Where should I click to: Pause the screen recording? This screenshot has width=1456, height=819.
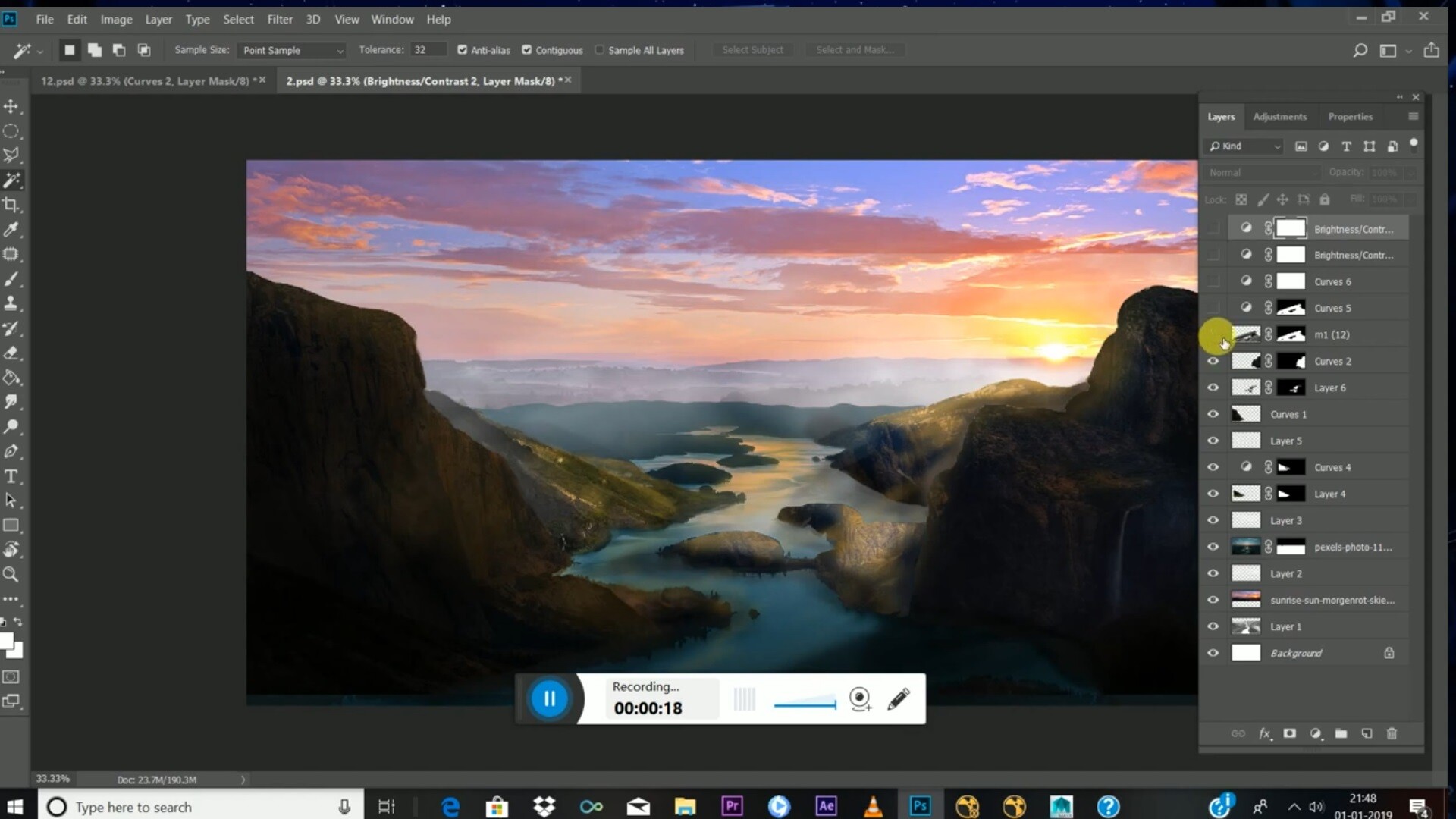pos(549,698)
